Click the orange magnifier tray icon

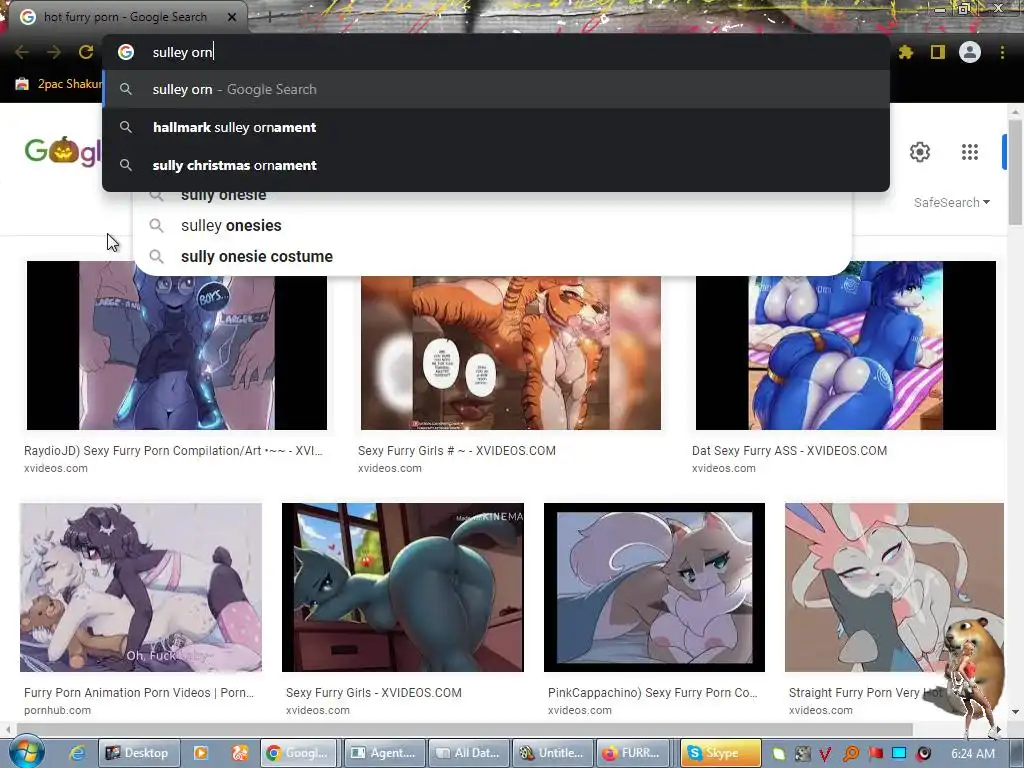[850, 754]
